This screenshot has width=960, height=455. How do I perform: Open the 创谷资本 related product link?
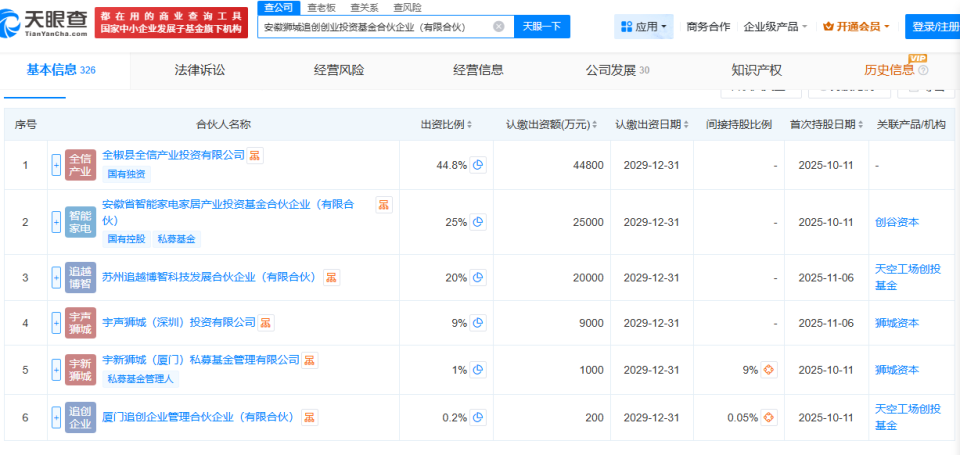[897, 222]
